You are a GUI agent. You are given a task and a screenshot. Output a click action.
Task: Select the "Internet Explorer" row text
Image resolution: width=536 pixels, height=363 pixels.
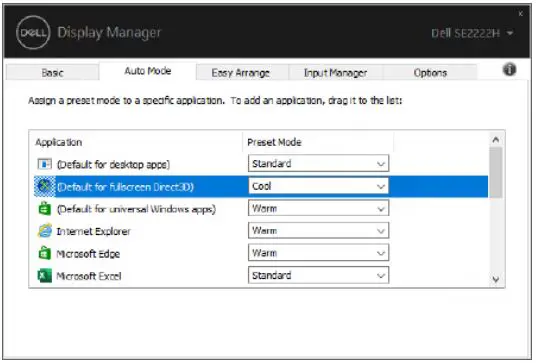pos(93,231)
